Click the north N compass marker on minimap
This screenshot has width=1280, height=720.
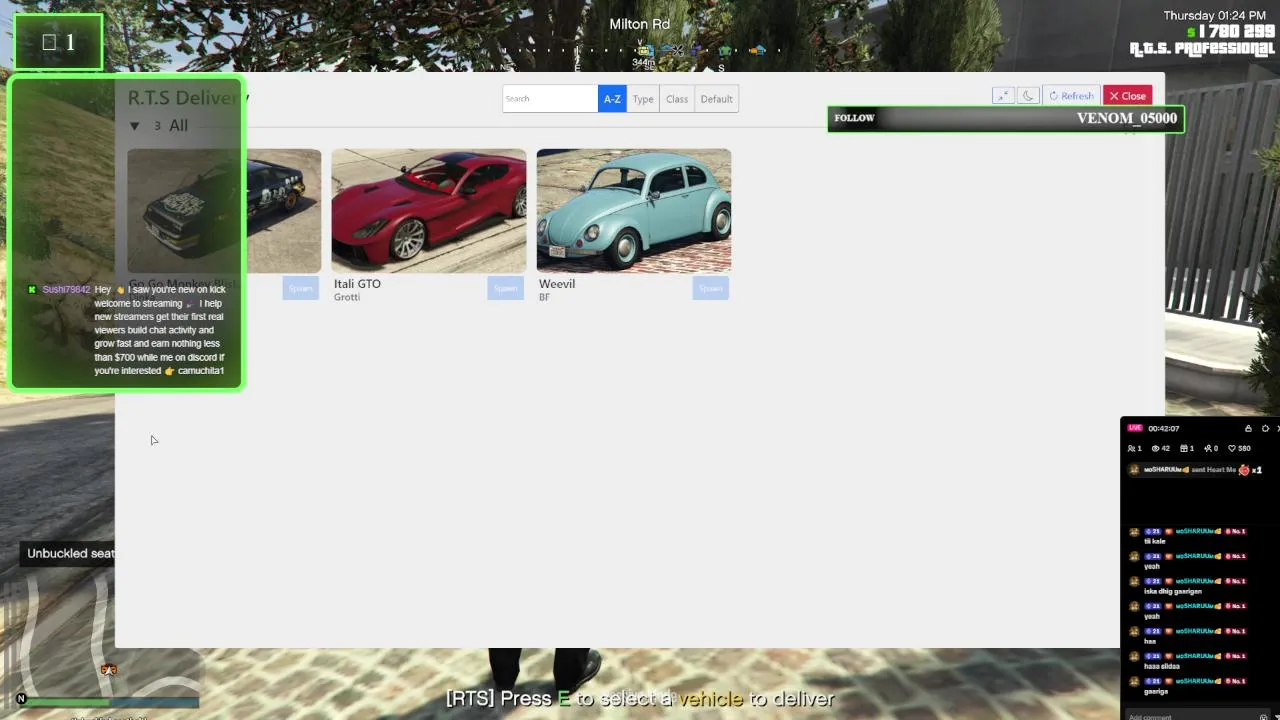click(x=21, y=698)
